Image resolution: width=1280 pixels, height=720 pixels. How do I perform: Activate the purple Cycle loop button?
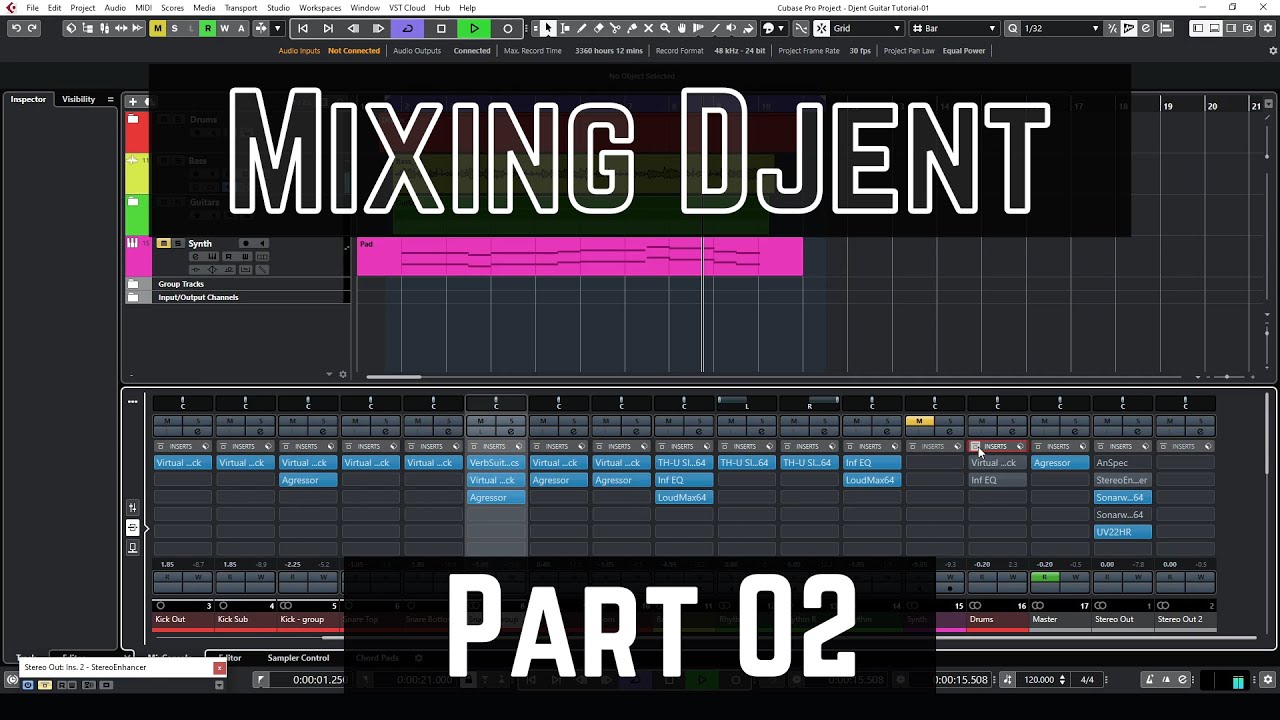tap(407, 28)
